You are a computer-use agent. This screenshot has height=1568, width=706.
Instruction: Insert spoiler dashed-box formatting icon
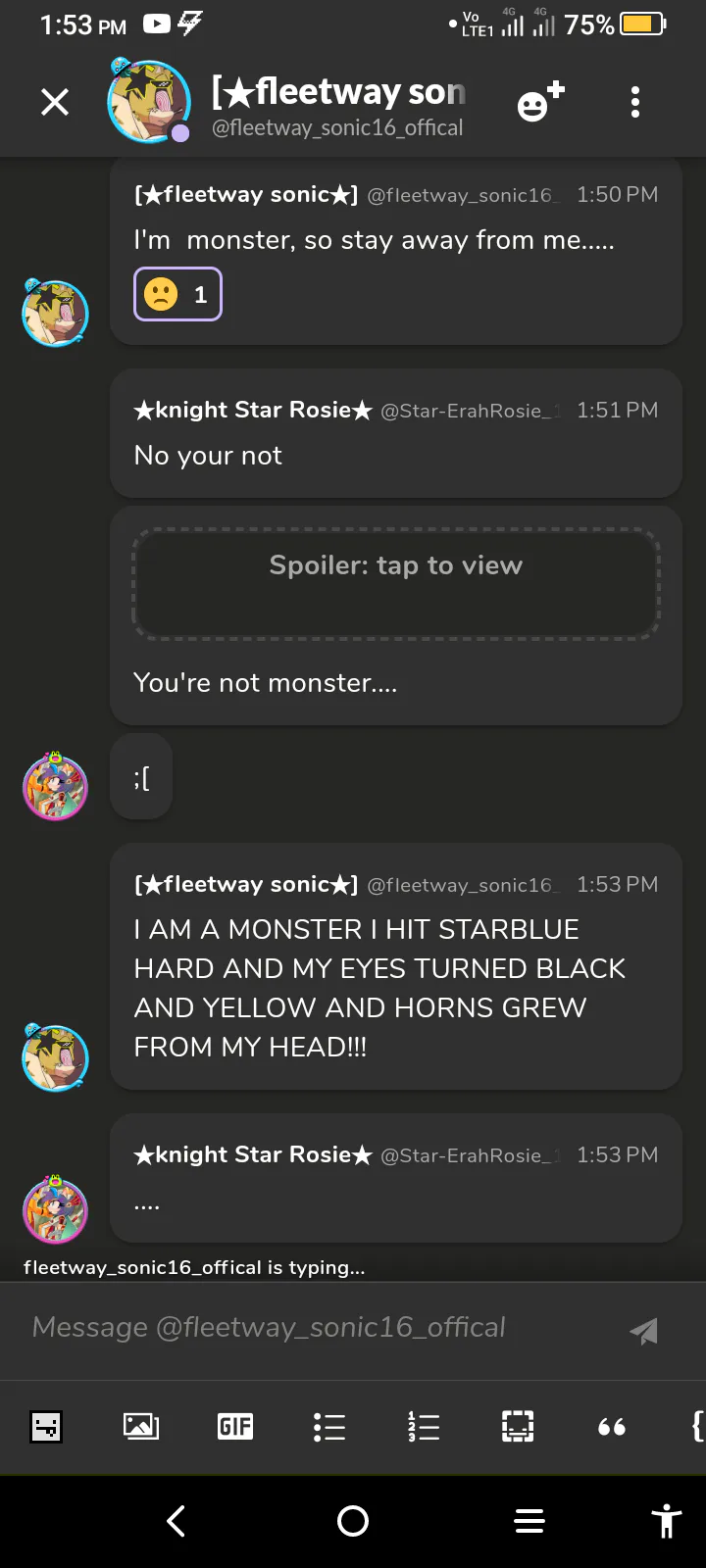point(518,1427)
